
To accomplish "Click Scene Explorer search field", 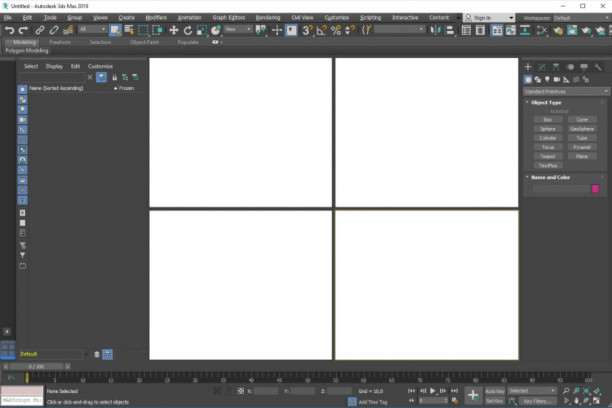I will [x=52, y=77].
